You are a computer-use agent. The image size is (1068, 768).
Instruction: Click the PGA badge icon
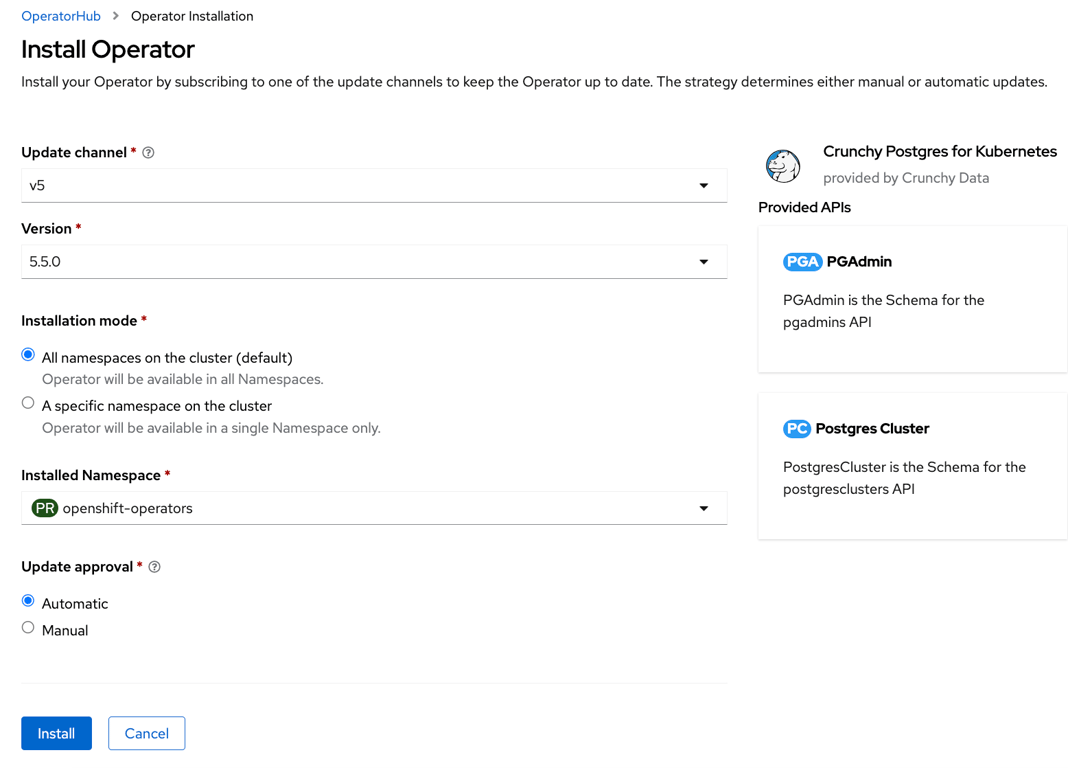tap(802, 261)
